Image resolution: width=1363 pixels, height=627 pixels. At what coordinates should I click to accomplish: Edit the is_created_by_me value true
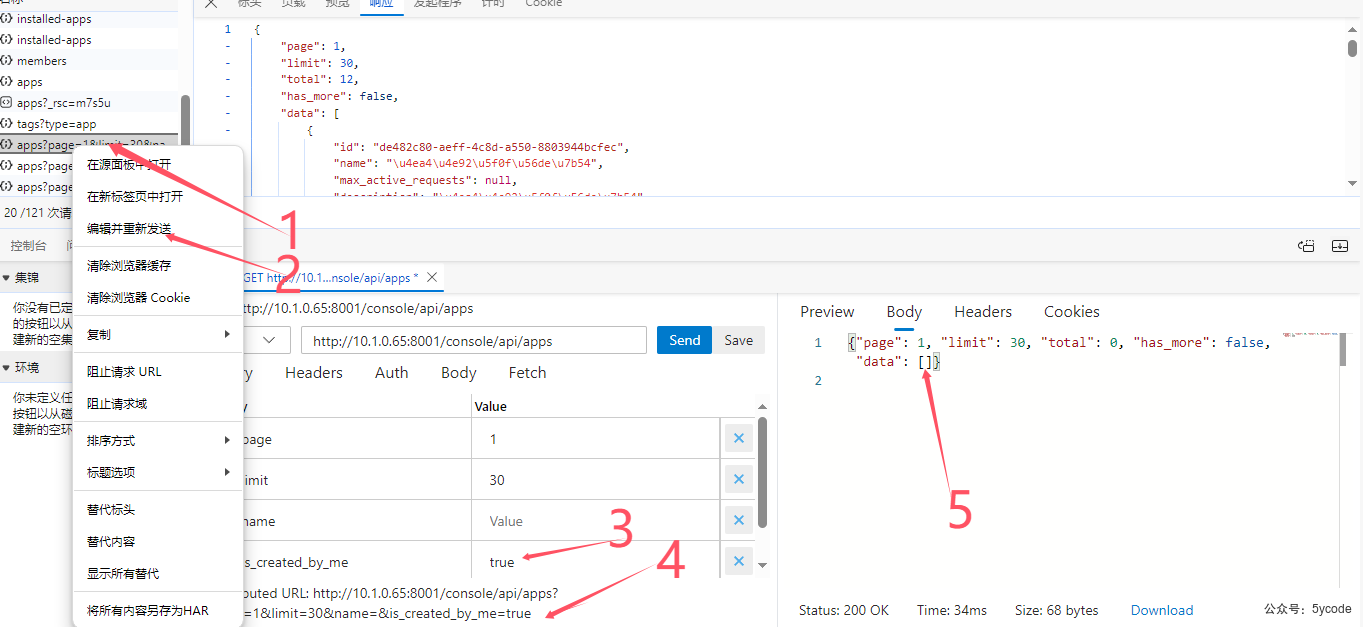pyautogui.click(x=596, y=562)
